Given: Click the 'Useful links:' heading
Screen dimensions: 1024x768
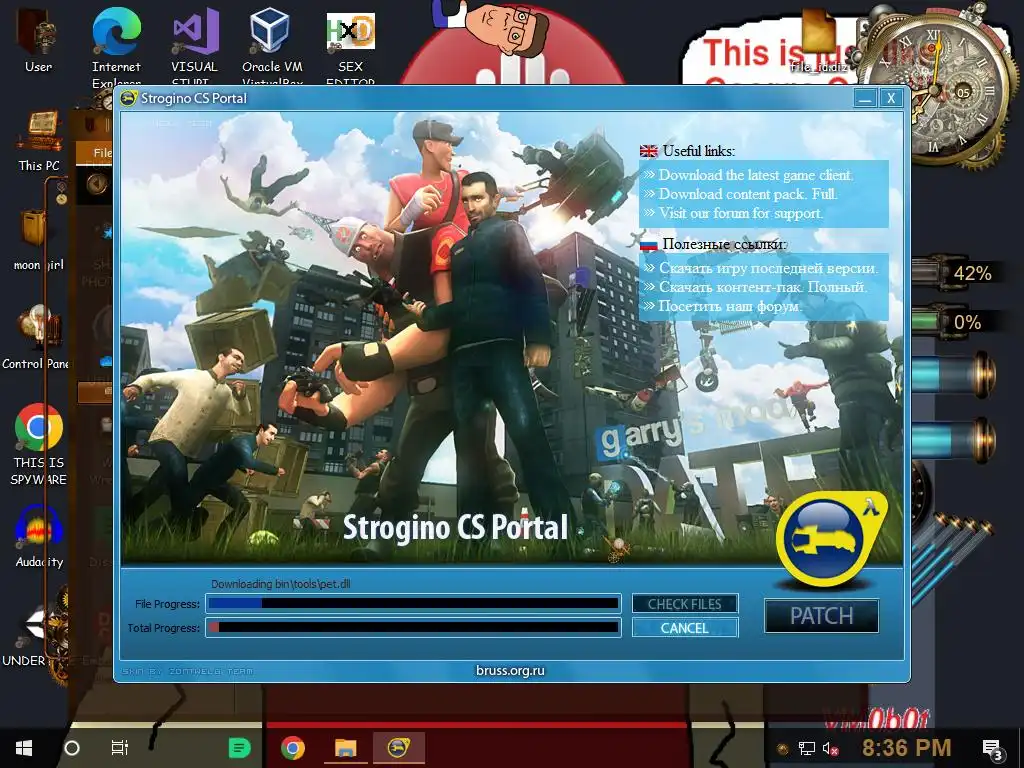Looking at the screenshot, I should click(699, 151).
